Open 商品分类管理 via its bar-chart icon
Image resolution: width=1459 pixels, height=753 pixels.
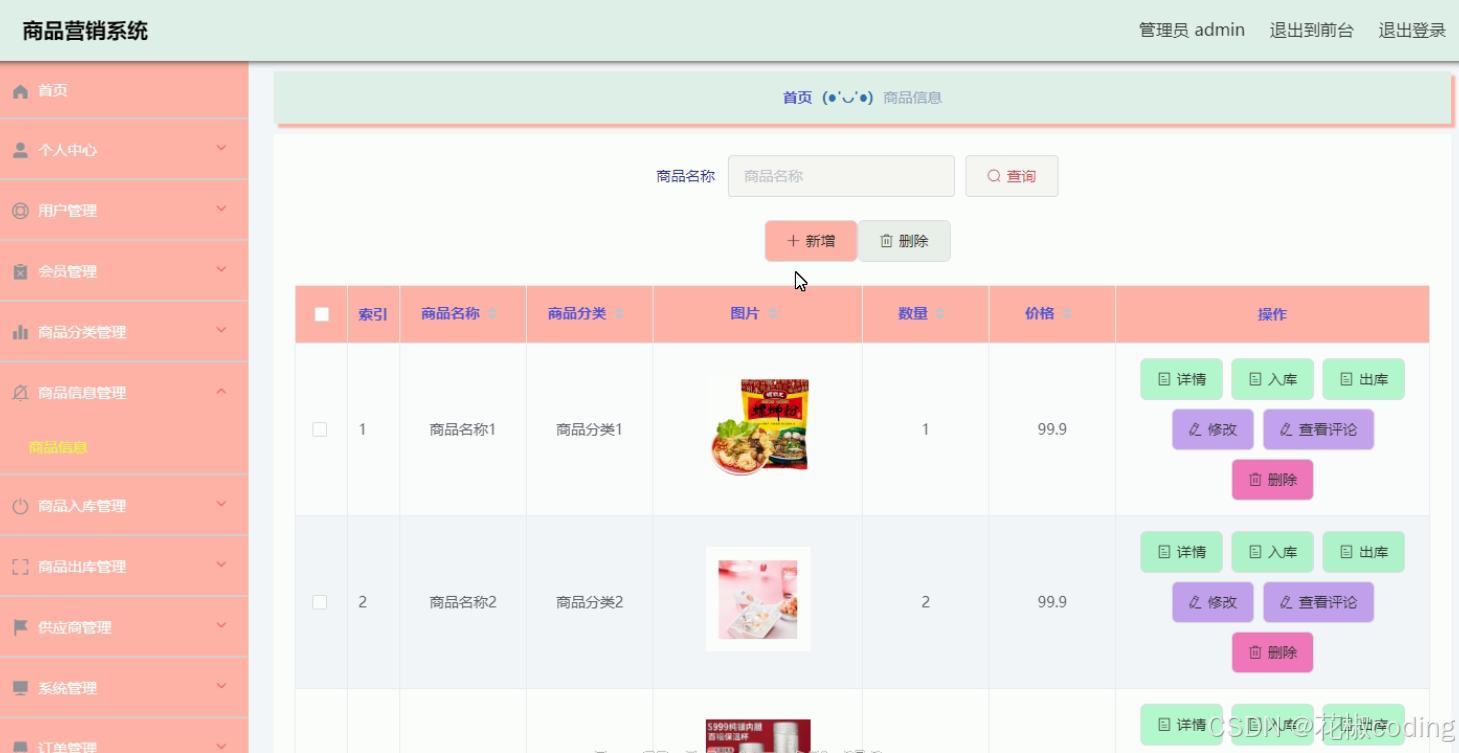[x=22, y=330]
